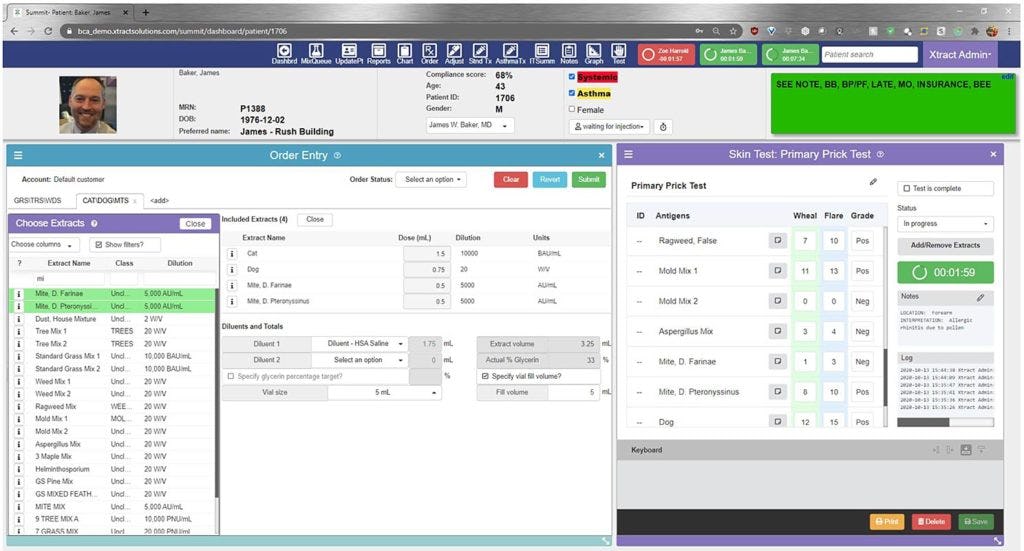Open the Chart clipboard icon
The height and width of the screenshot is (551, 1024).
[405, 54]
